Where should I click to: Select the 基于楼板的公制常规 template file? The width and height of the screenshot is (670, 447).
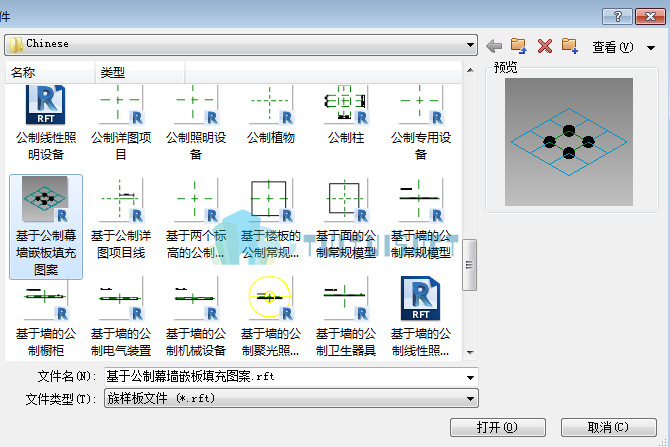[x=271, y=219]
